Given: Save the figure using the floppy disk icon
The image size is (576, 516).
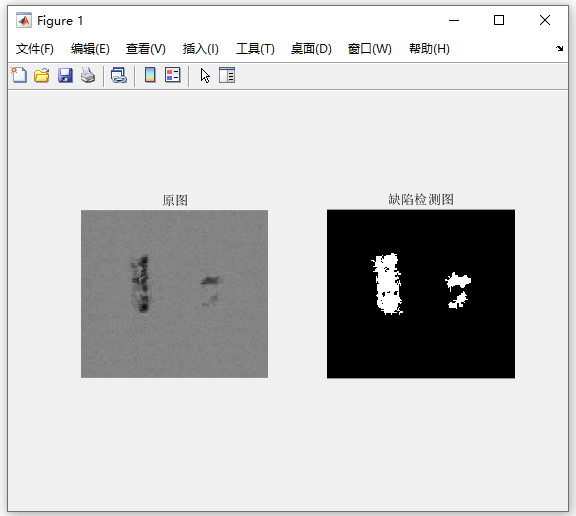Looking at the screenshot, I should [x=65, y=75].
